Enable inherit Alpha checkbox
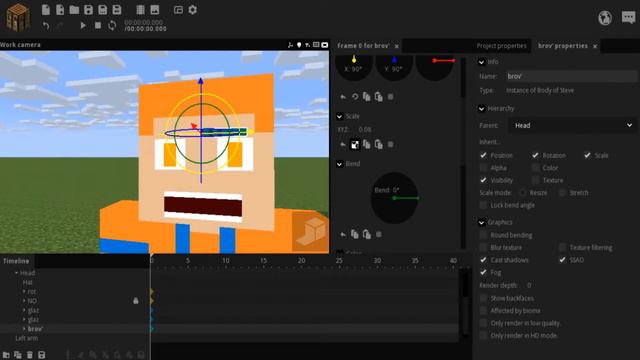This screenshot has width=640, height=360. point(483,168)
